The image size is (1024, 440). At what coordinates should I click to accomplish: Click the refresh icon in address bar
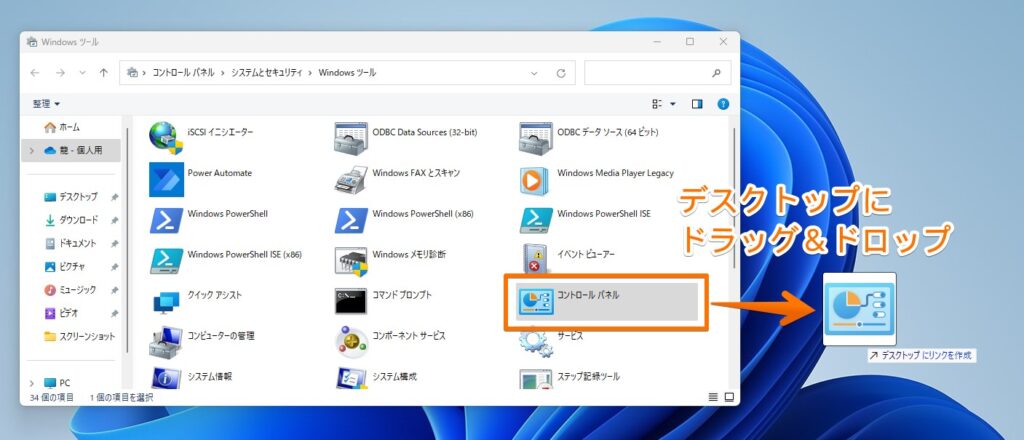tap(560, 73)
